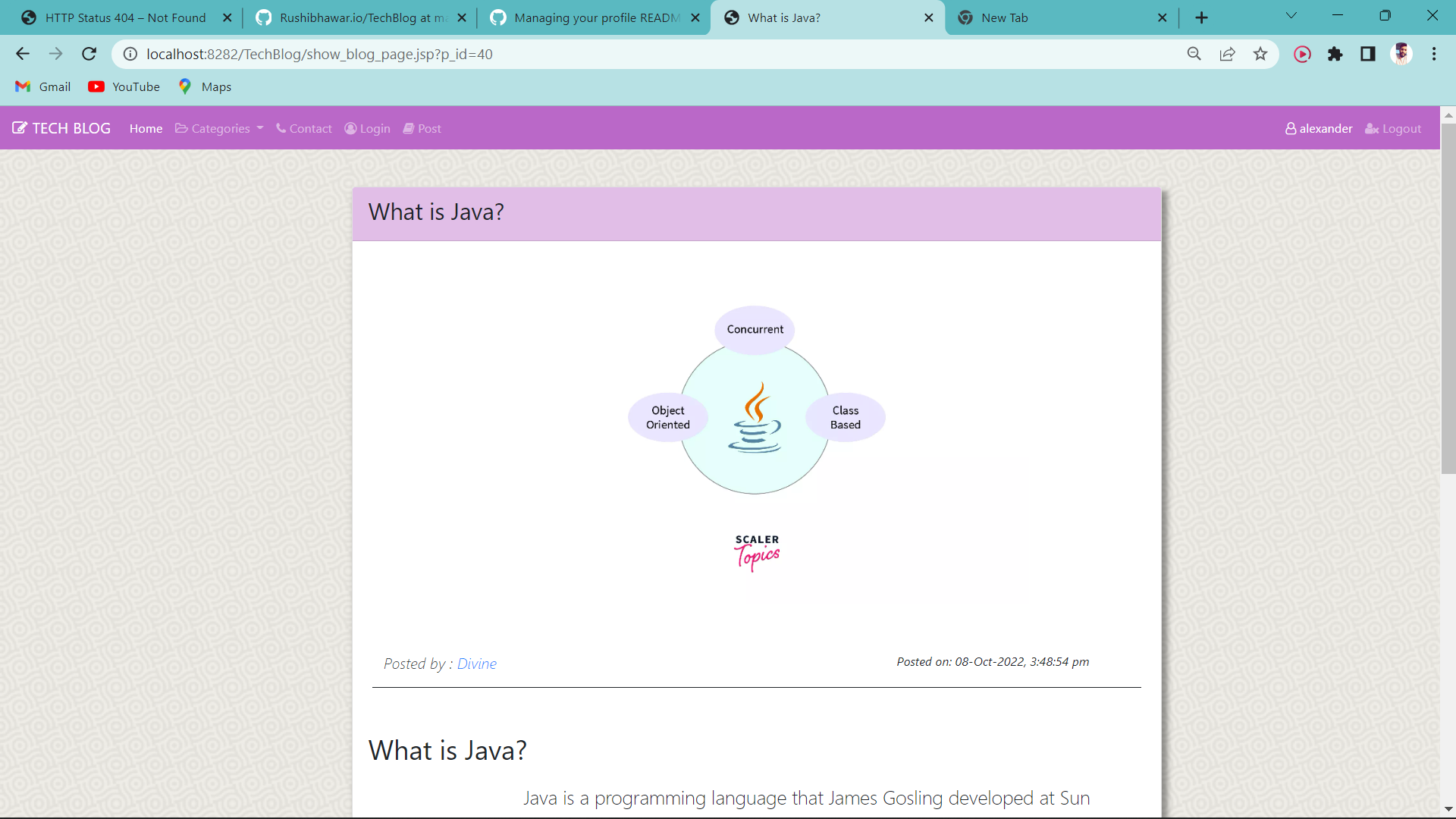Select the HTTP Status 404 tab
The width and height of the screenshot is (1456, 819).
tap(121, 17)
